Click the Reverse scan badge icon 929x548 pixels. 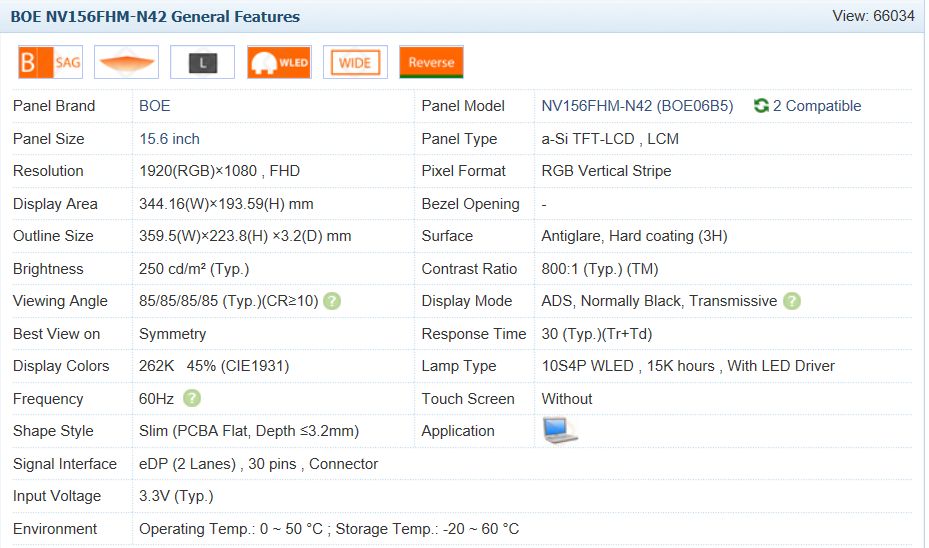[x=431, y=62]
